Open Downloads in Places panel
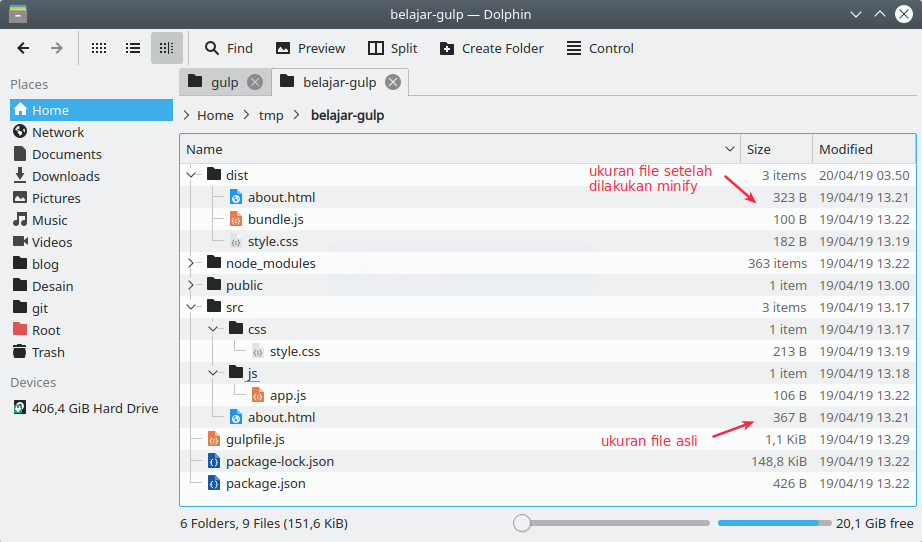 [65, 176]
